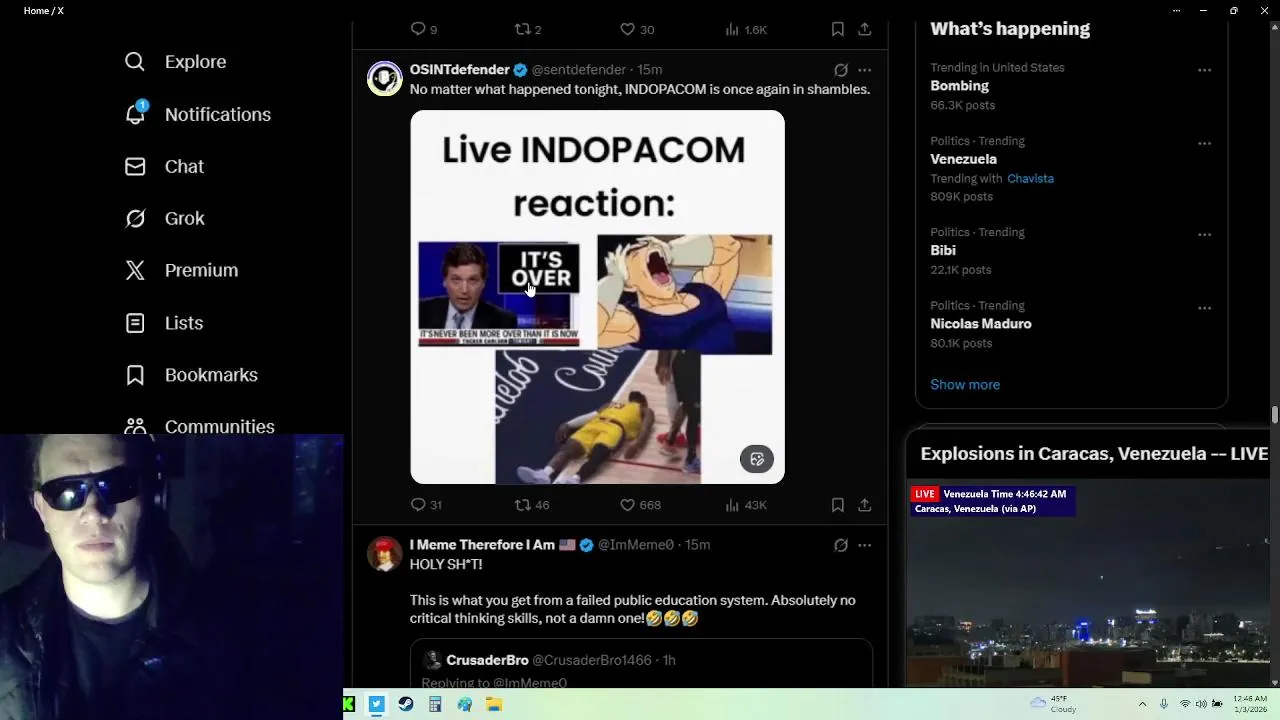Click the Notifications bell icon

(135, 114)
